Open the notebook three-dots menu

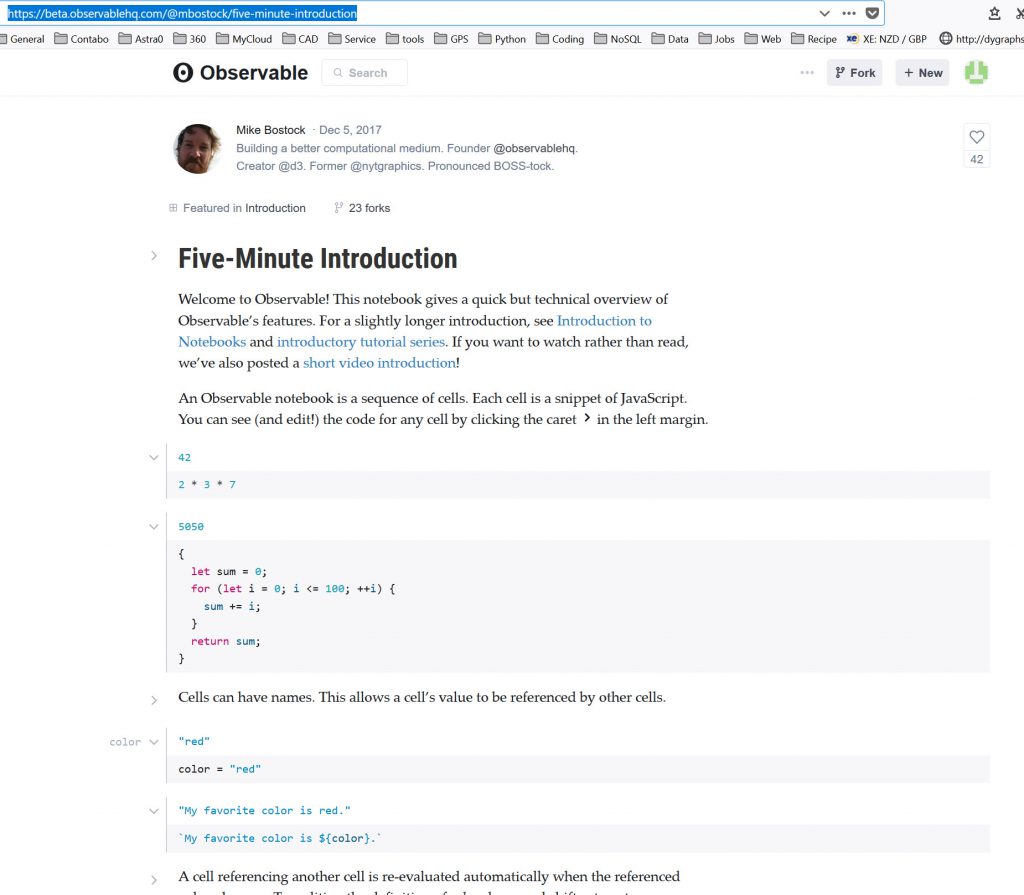coord(807,73)
